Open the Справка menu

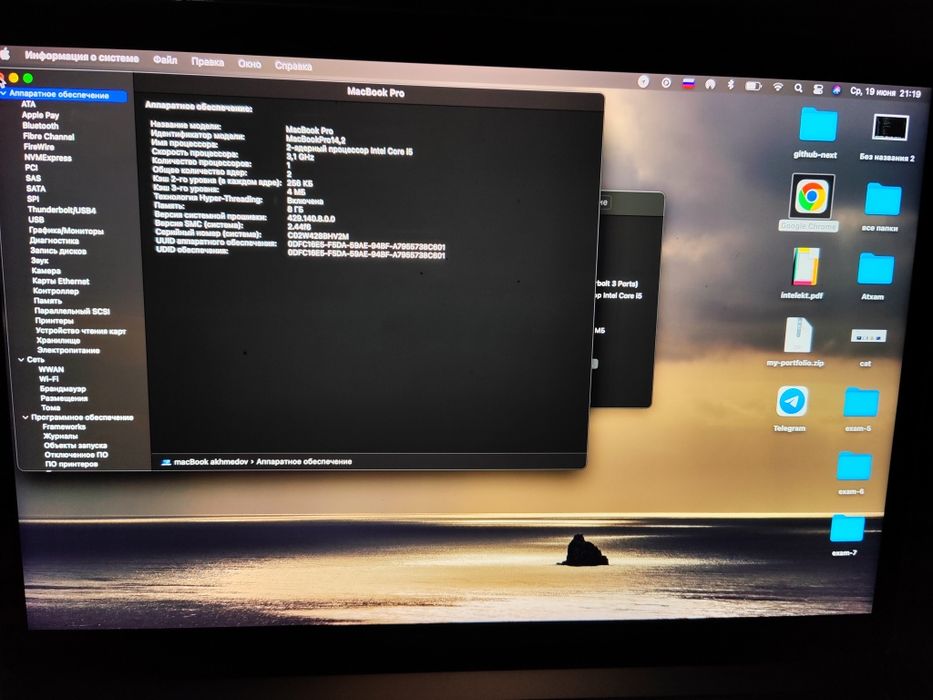coord(293,65)
